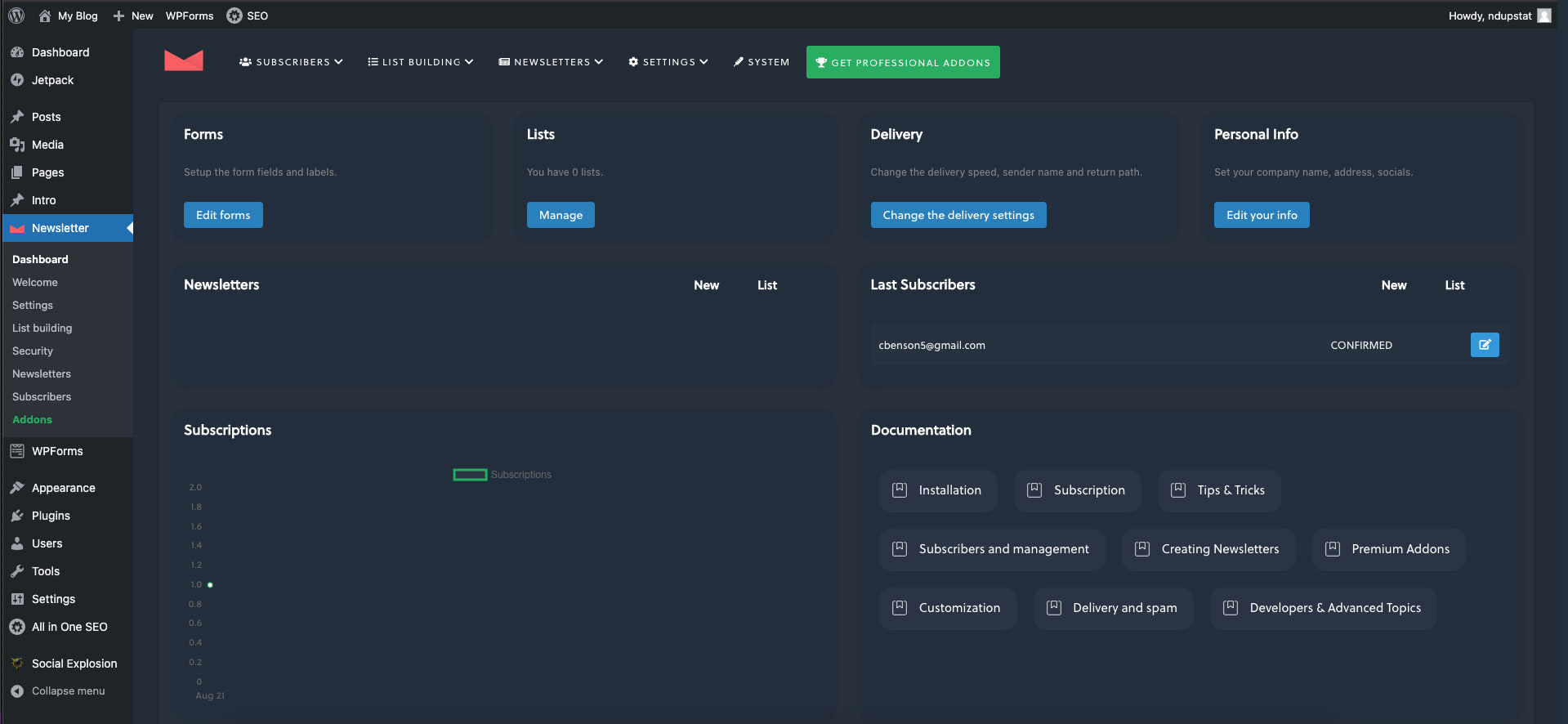
Task: Click Change the delivery settings button
Action: [958, 215]
